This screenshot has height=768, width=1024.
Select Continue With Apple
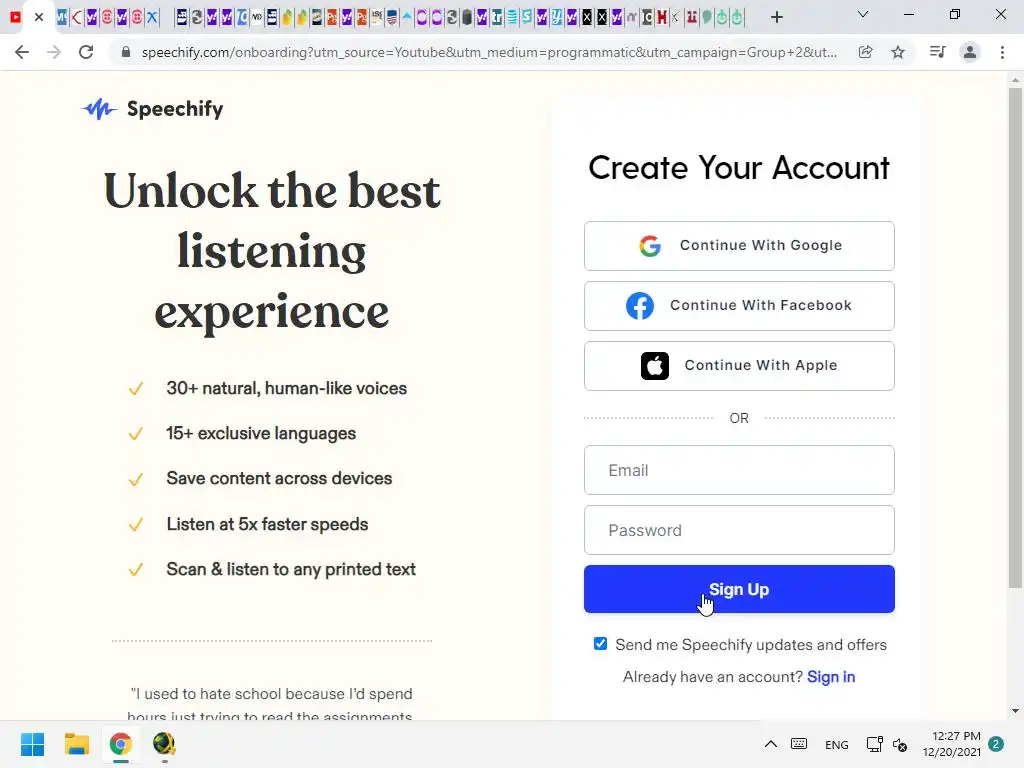(x=739, y=366)
